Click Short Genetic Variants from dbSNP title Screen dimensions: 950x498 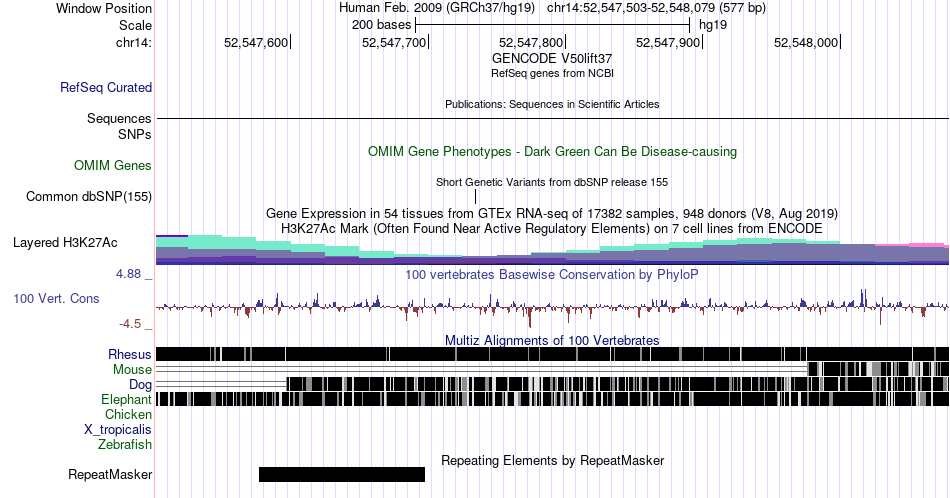552,182
